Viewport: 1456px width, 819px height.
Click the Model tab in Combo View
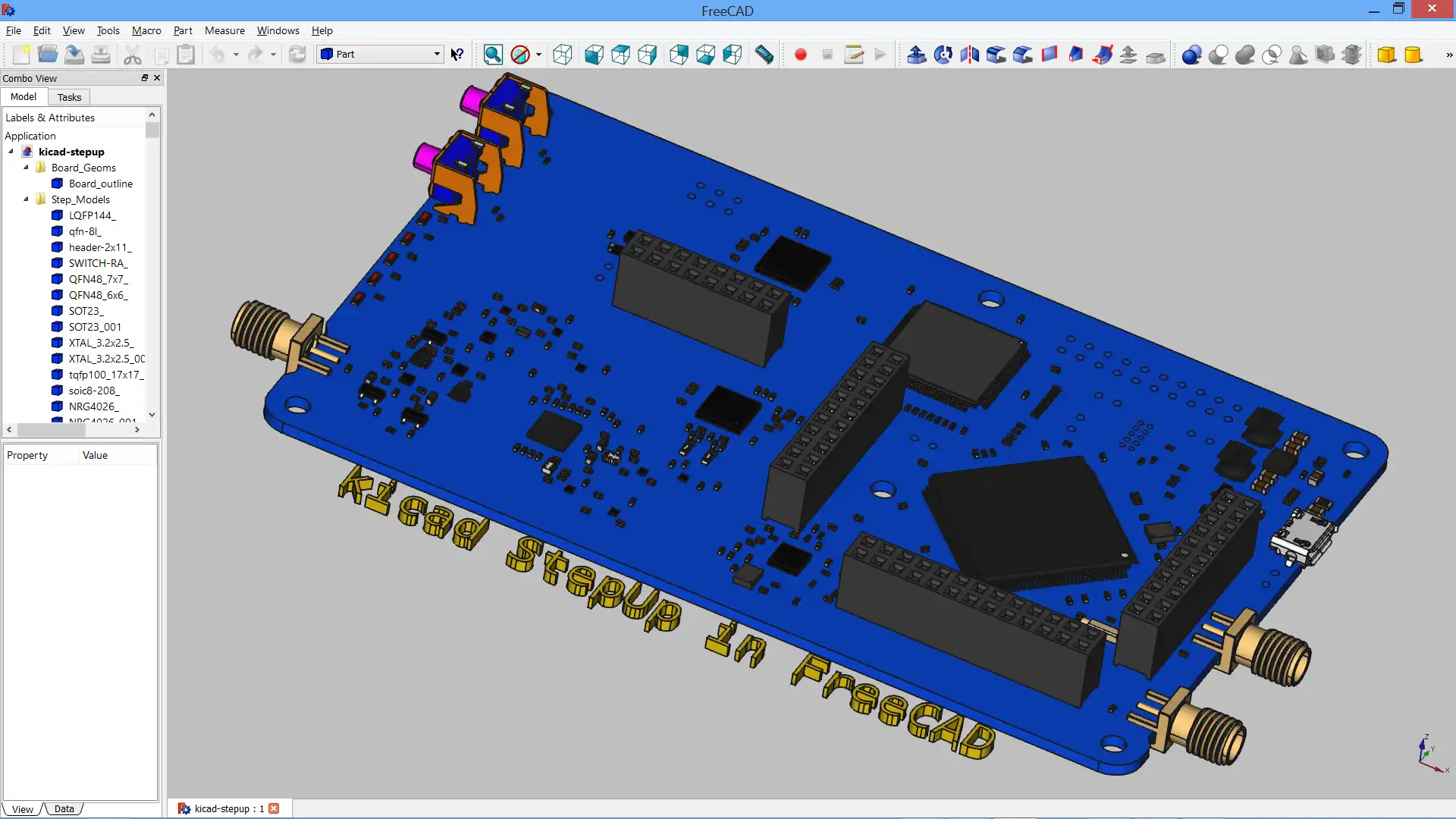[x=23, y=96]
